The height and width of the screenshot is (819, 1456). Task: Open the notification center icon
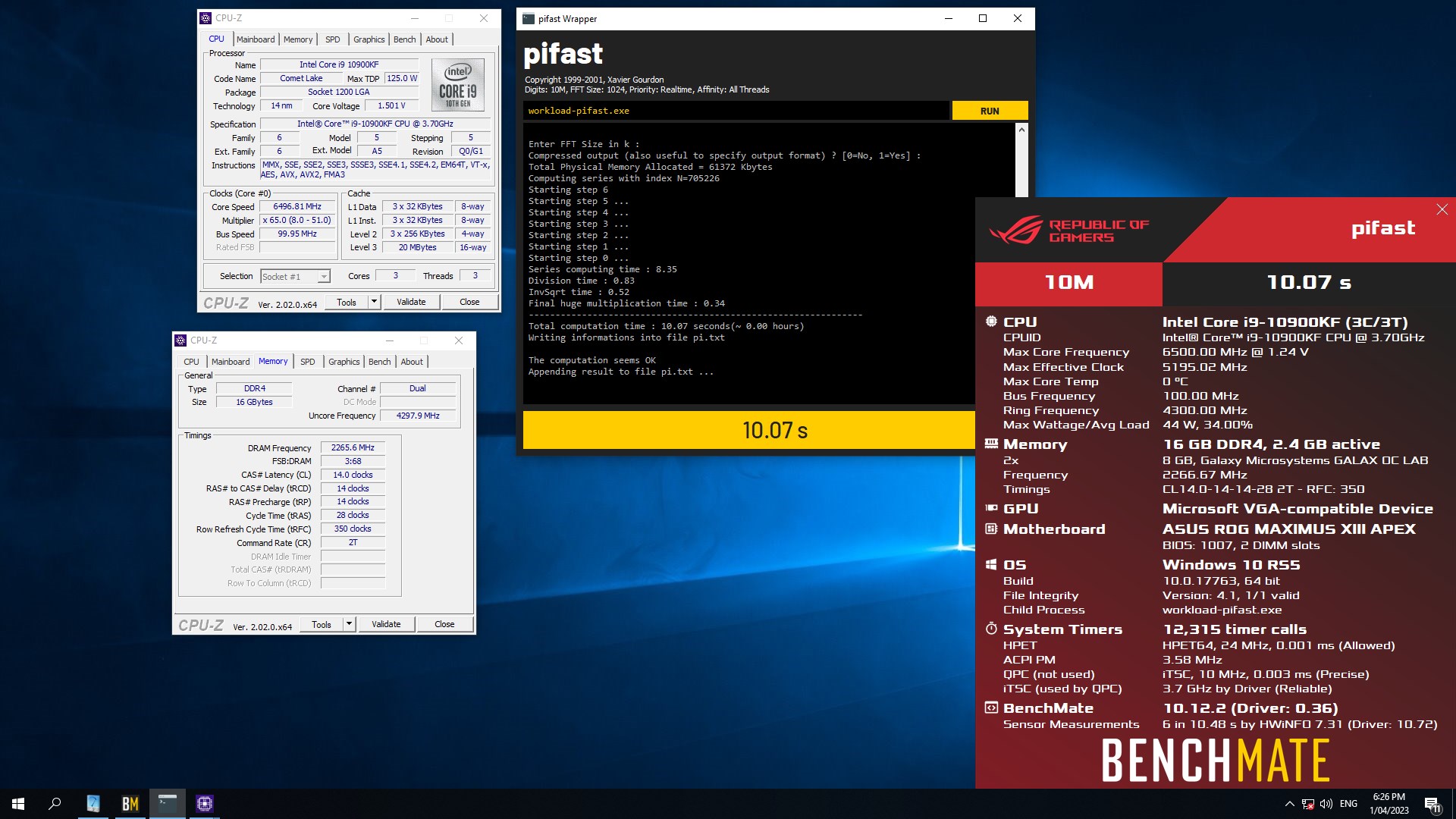click(x=1432, y=804)
